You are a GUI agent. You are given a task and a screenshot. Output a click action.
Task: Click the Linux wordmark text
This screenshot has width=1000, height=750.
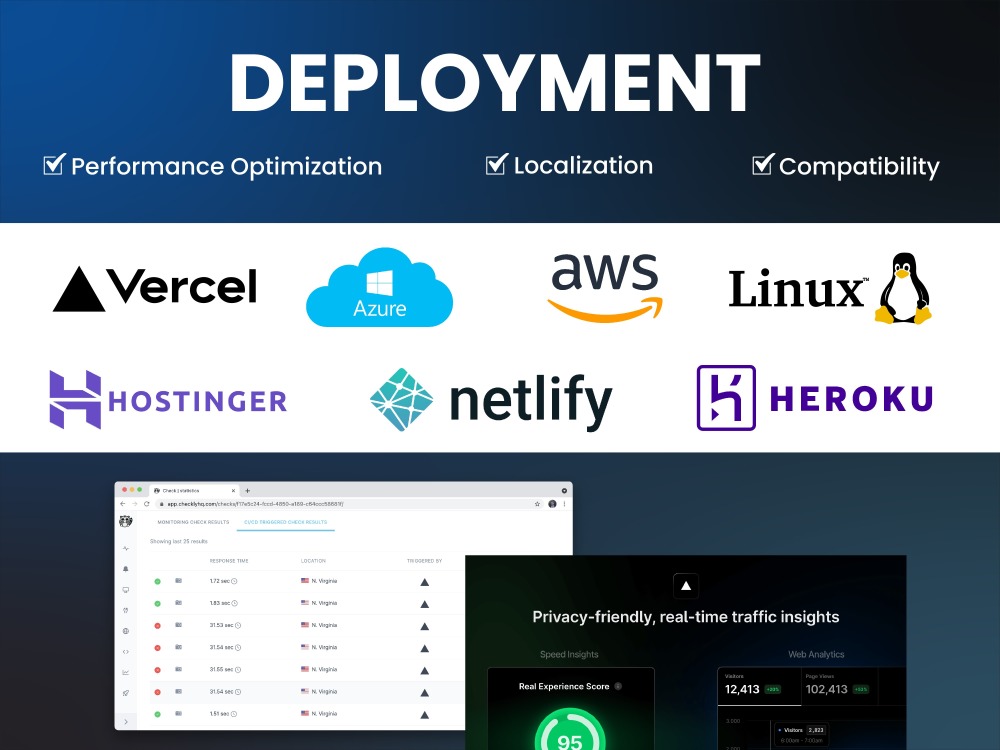pyautogui.click(x=797, y=290)
